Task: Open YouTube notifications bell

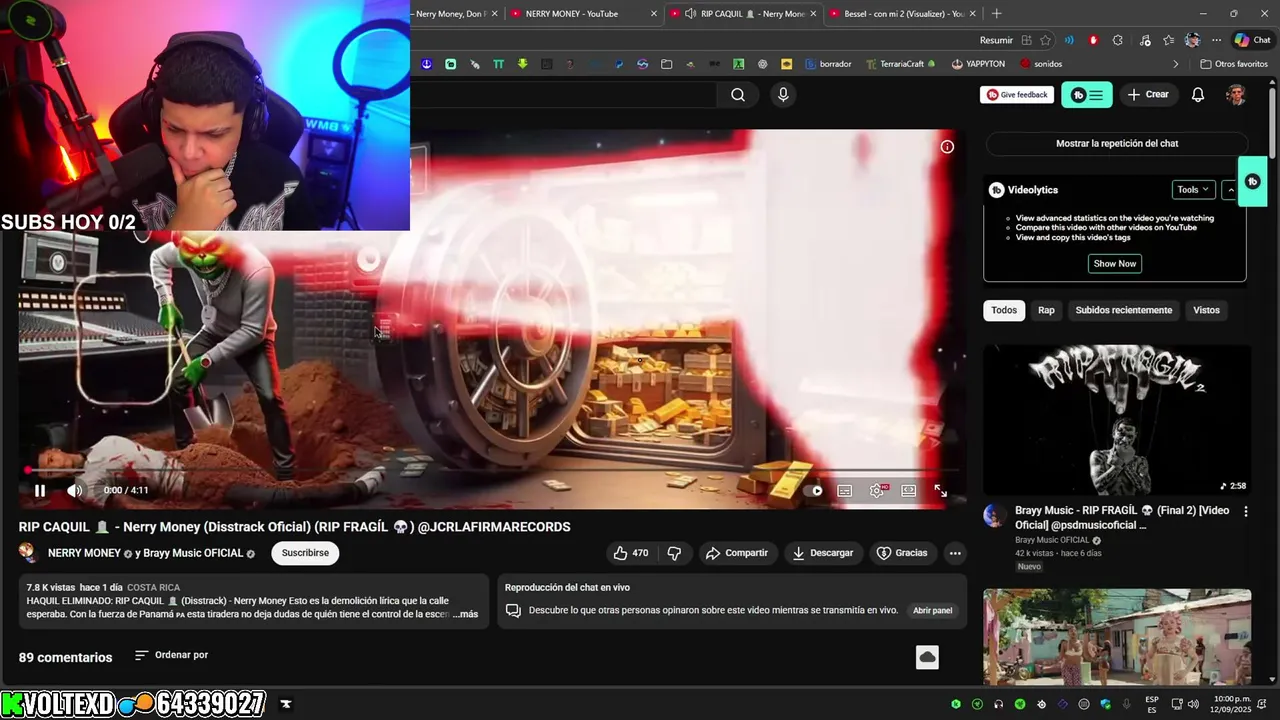Action: [1198, 95]
